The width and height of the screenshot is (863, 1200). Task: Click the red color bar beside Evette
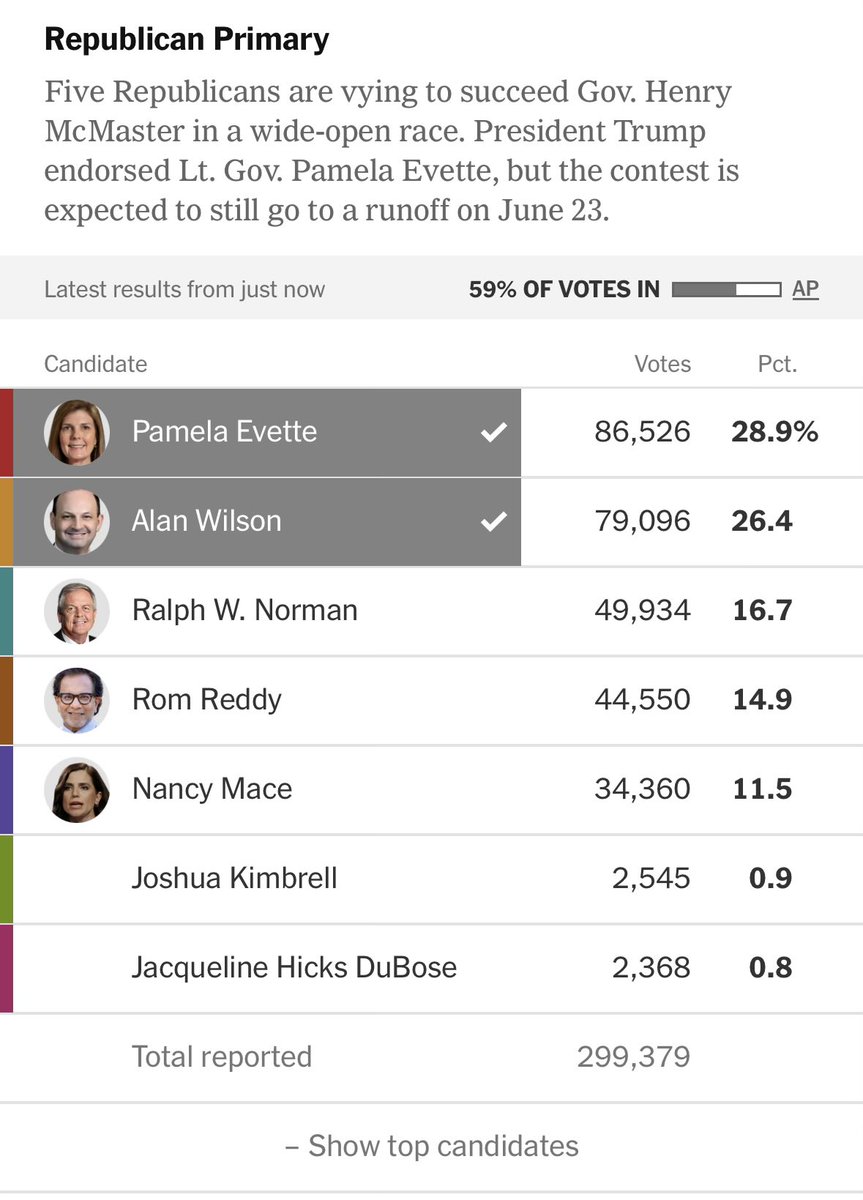(x=6, y=432)
